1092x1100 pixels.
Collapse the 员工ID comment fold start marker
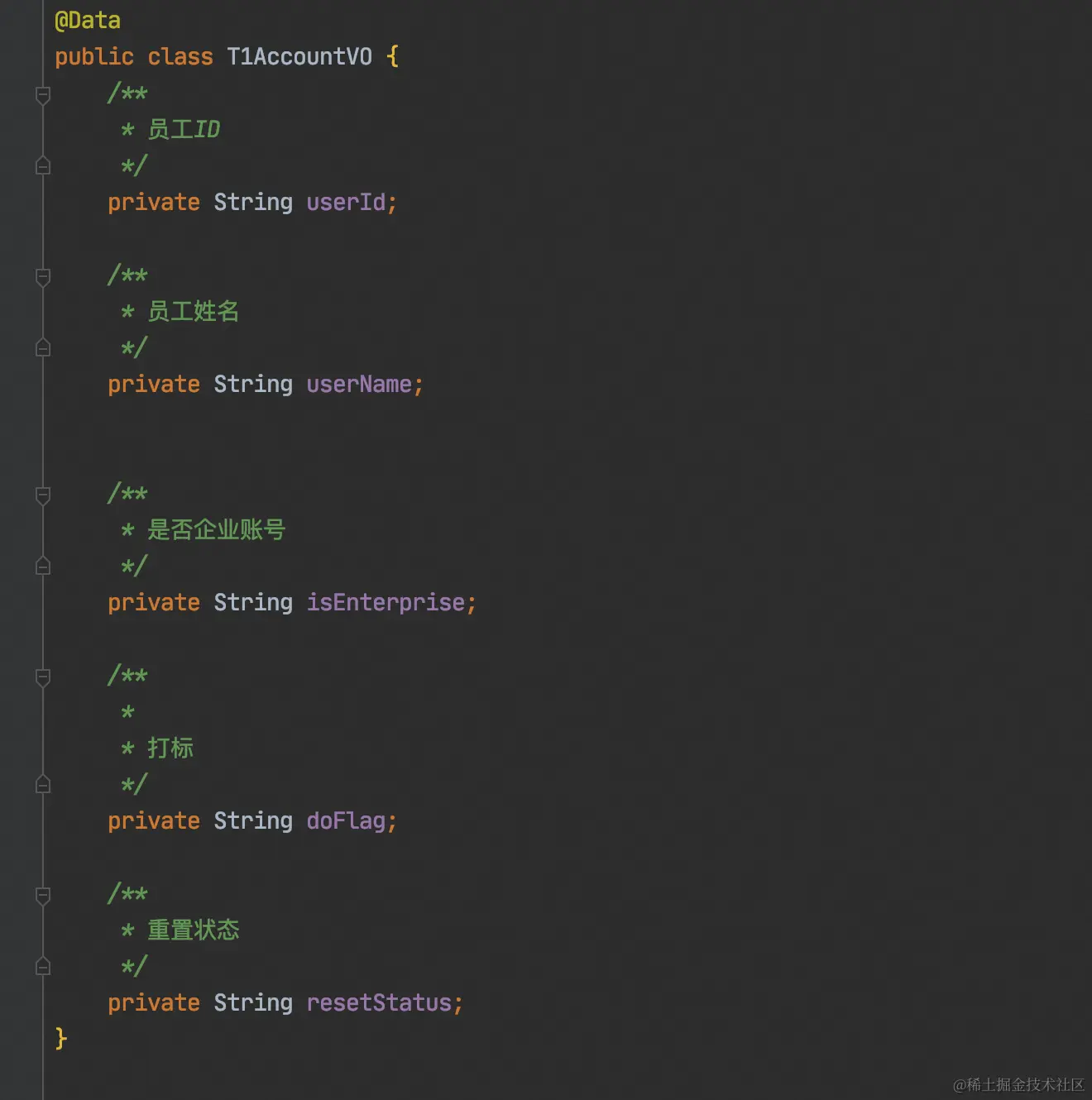[43, 95]
